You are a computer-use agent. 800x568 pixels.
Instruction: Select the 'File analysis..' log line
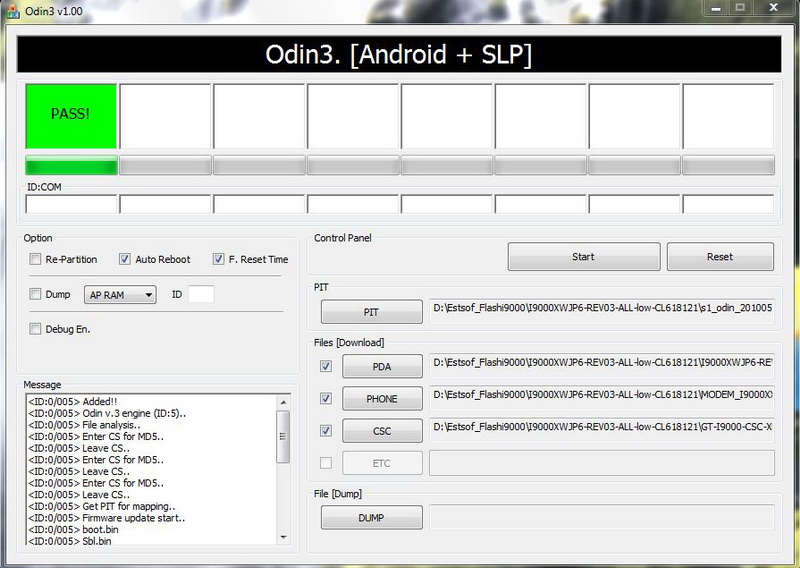[84, 425]
